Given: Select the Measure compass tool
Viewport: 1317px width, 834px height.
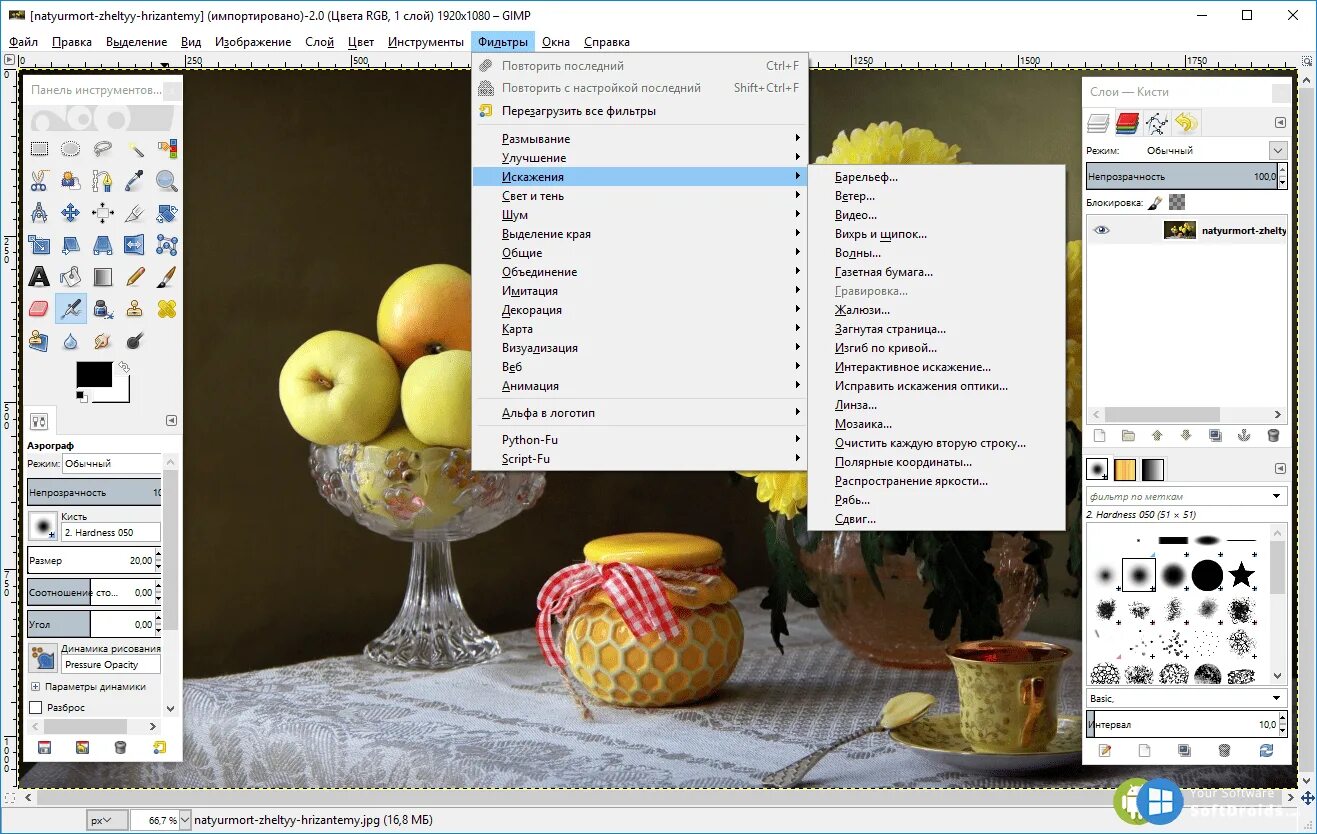Looking at the screenshot, I should (39, 213).
